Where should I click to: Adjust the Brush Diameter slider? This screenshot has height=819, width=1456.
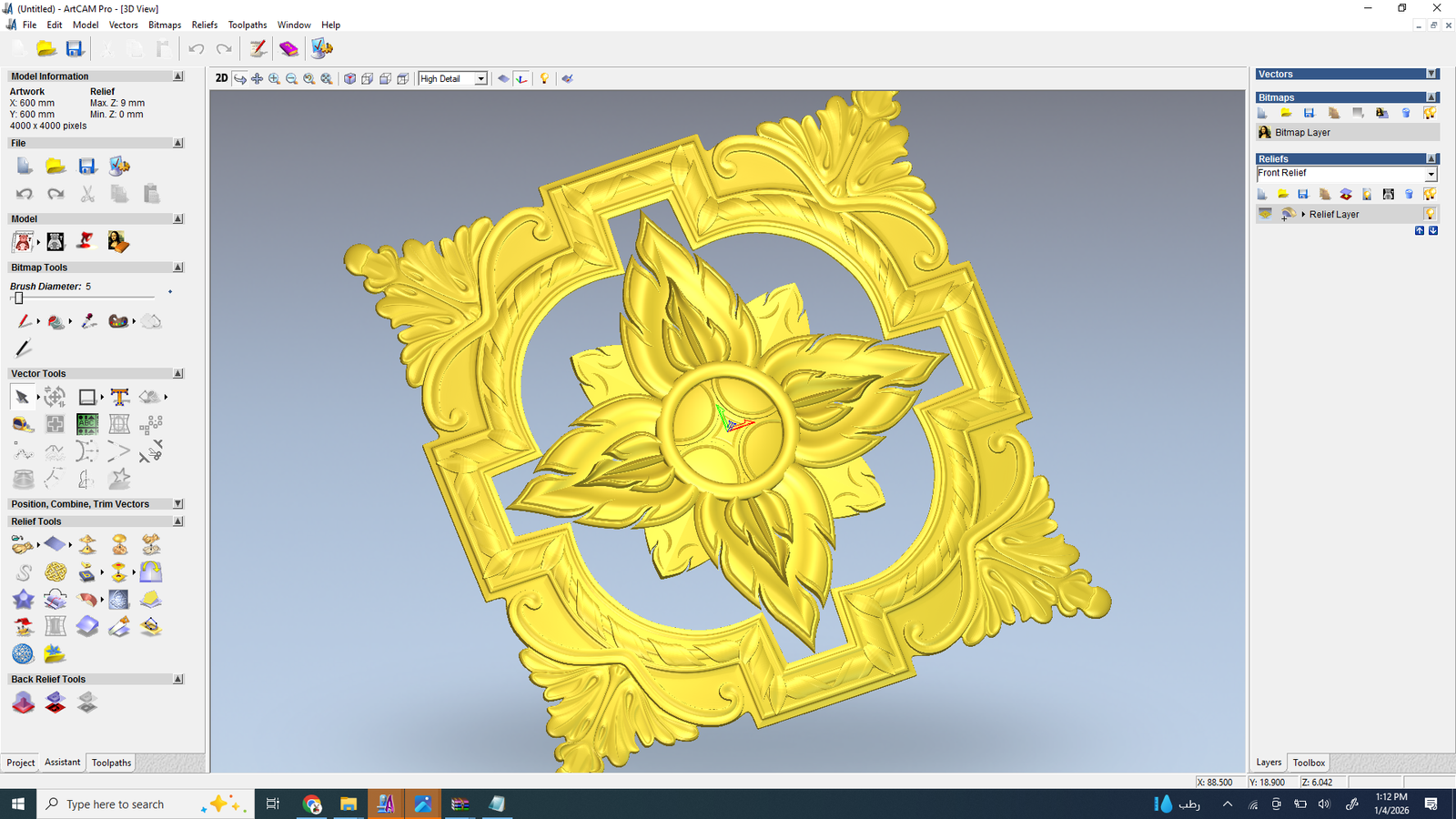click(x=18, y=298)
